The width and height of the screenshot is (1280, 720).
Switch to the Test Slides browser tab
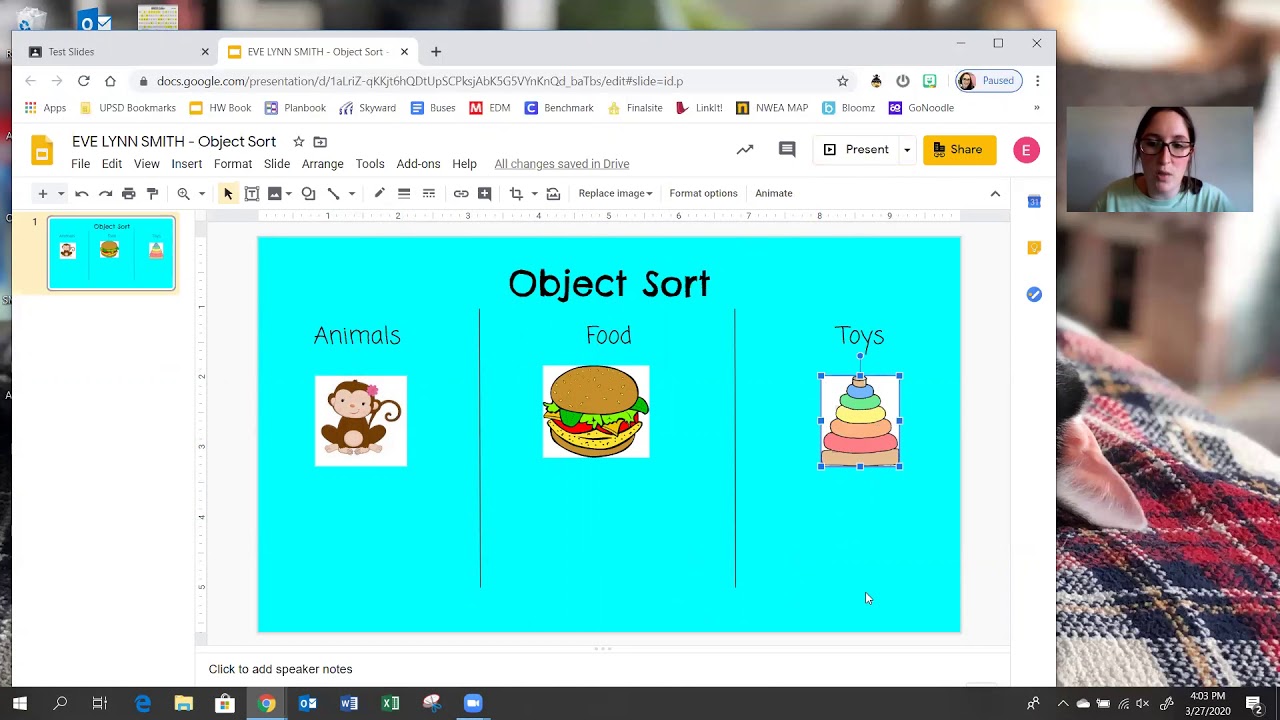point(117,52)
